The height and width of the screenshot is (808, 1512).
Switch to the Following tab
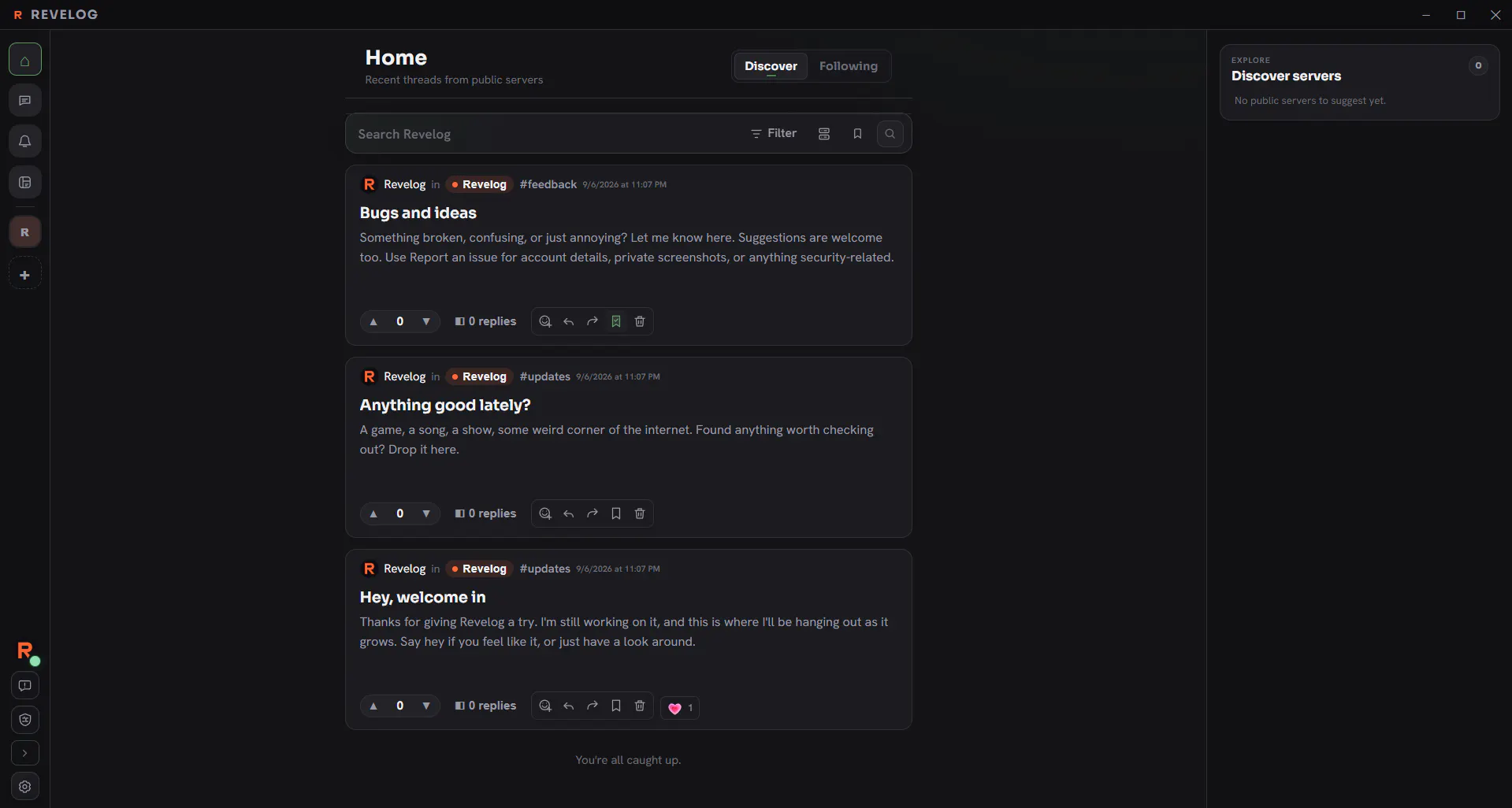pyautogui.click(x=849, y=66)
